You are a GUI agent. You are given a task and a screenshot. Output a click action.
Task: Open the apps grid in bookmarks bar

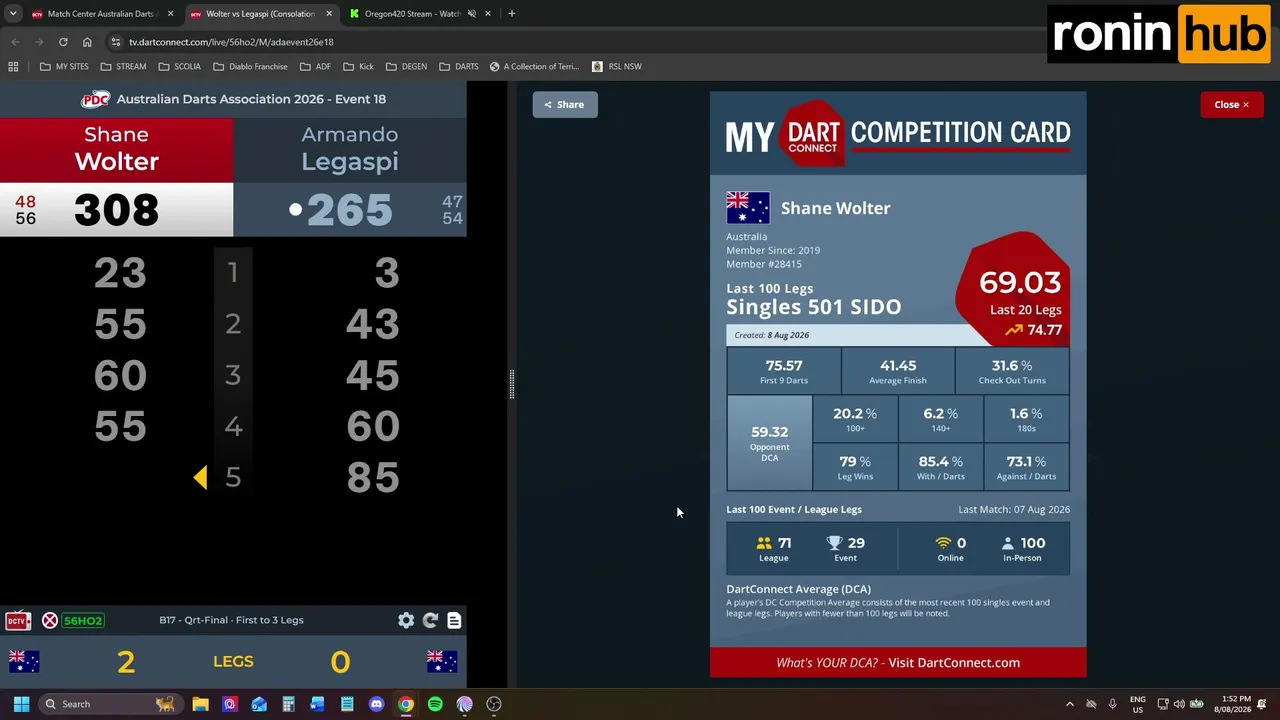(13, 66)
